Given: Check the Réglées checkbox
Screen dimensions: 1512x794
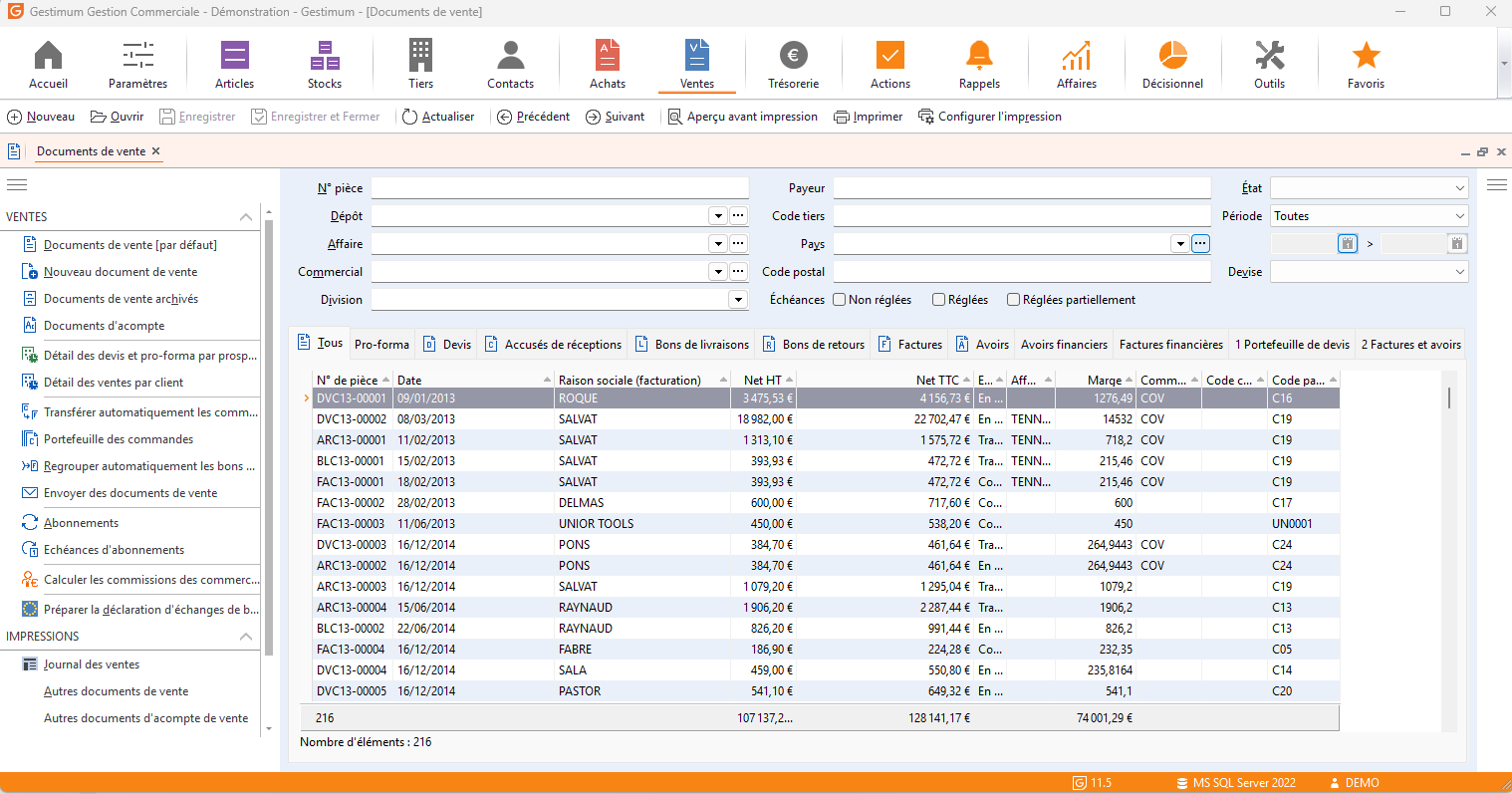Looking at the screenshot, I should tap(938, 300).
